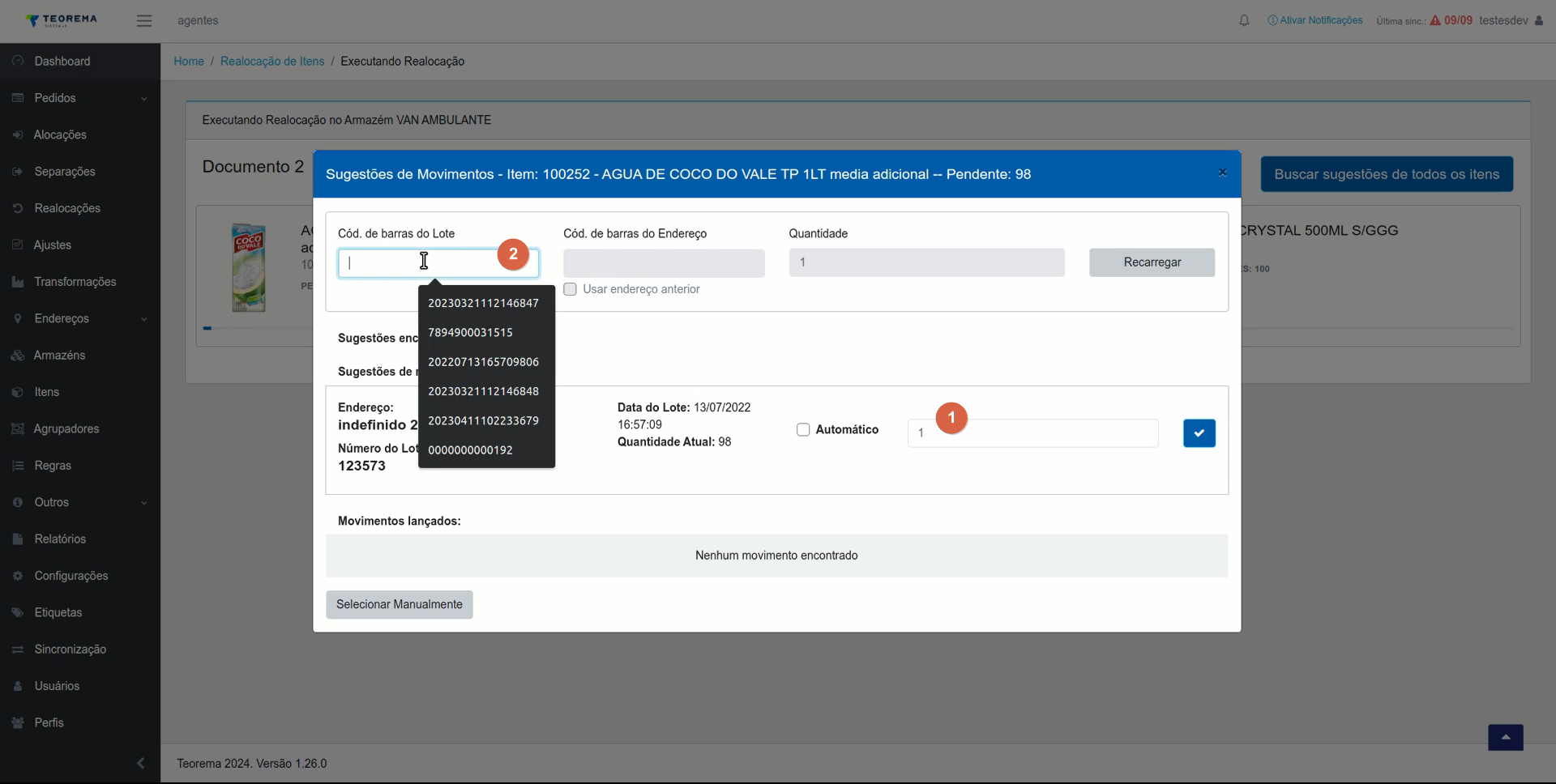The width and height of the screenshot is (1556, 784).
Task: Close the Sugestões de Movimentos dialog
Action: coord(1222,173)
